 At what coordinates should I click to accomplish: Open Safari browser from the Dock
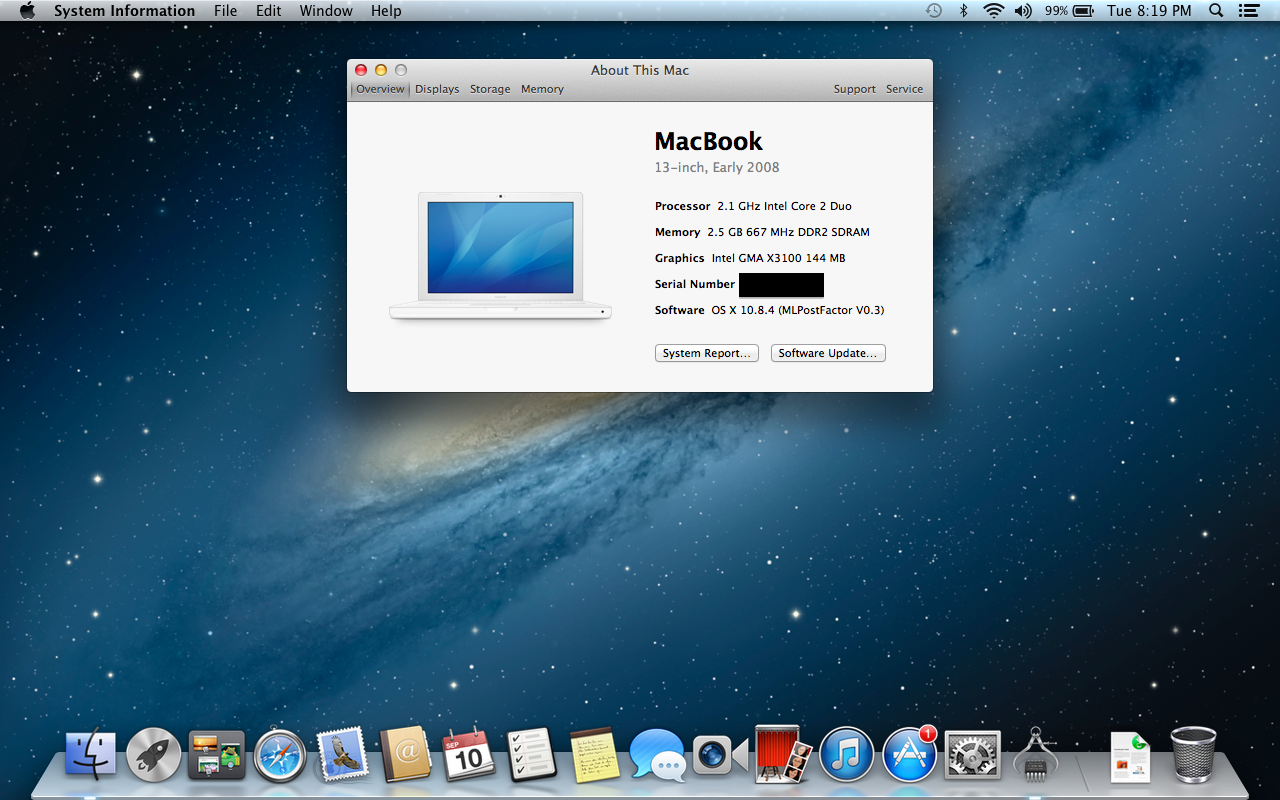[279, 755]
